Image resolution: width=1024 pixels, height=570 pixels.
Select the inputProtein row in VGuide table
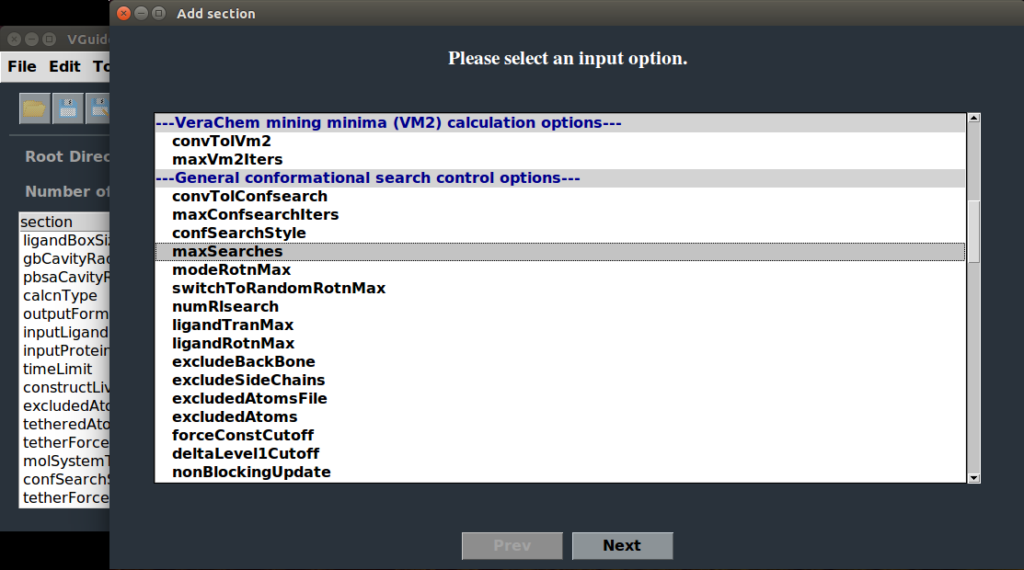tap(65, 350)
